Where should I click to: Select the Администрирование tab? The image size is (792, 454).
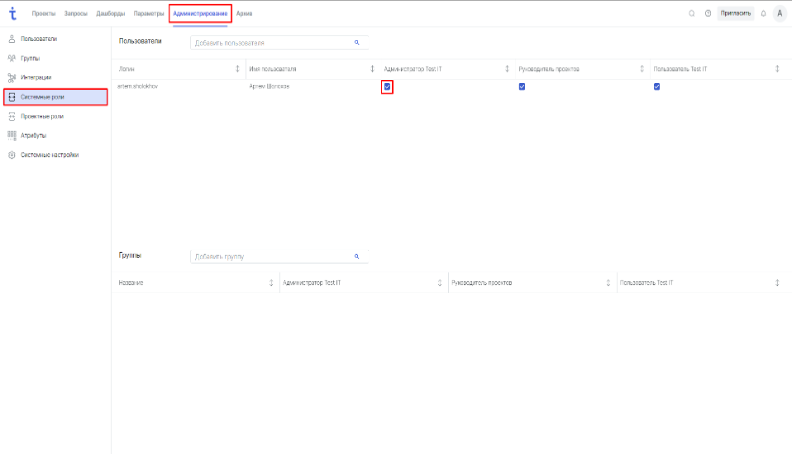coord(200,14)
